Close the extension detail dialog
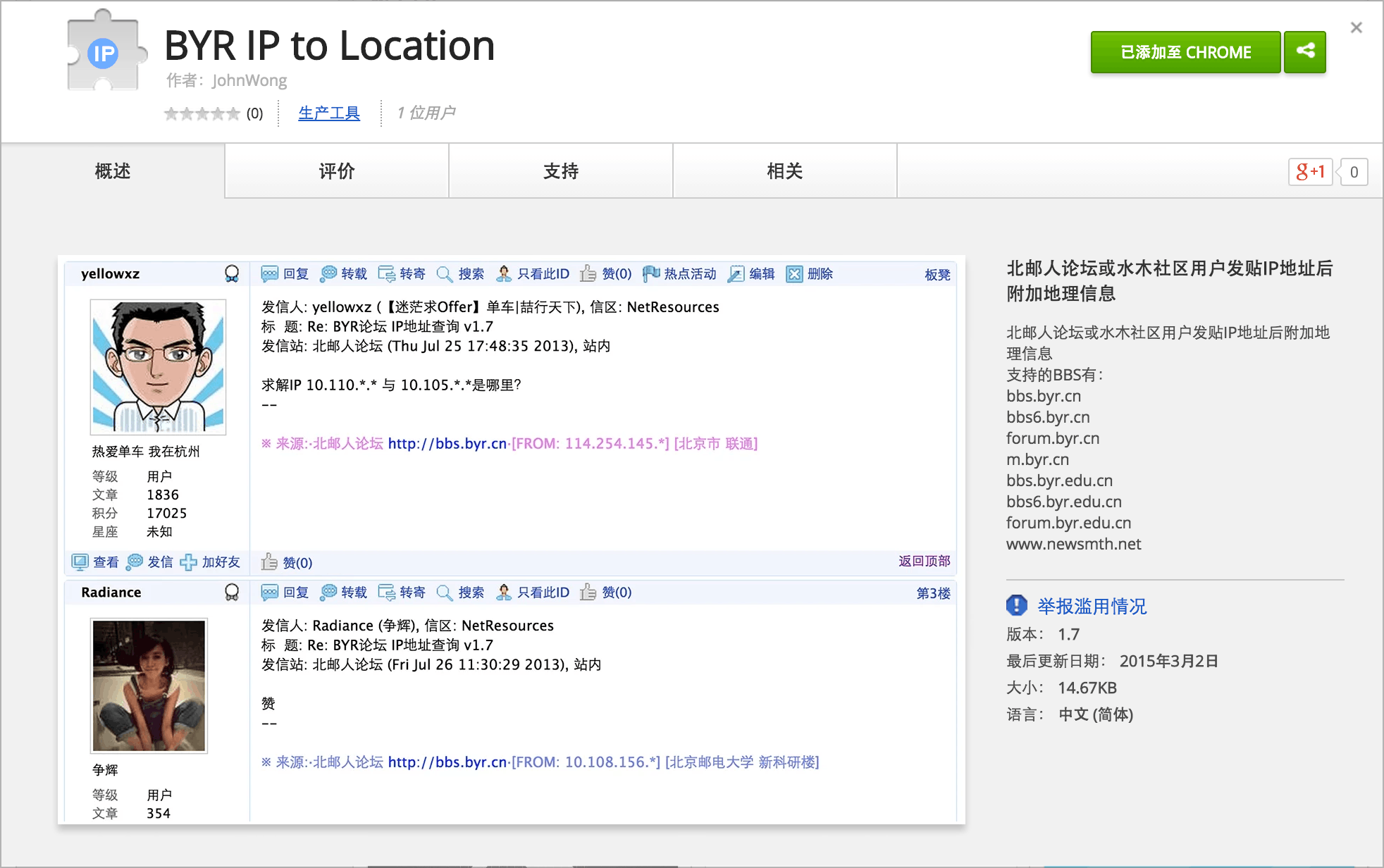 click(x=1356, y=28)
